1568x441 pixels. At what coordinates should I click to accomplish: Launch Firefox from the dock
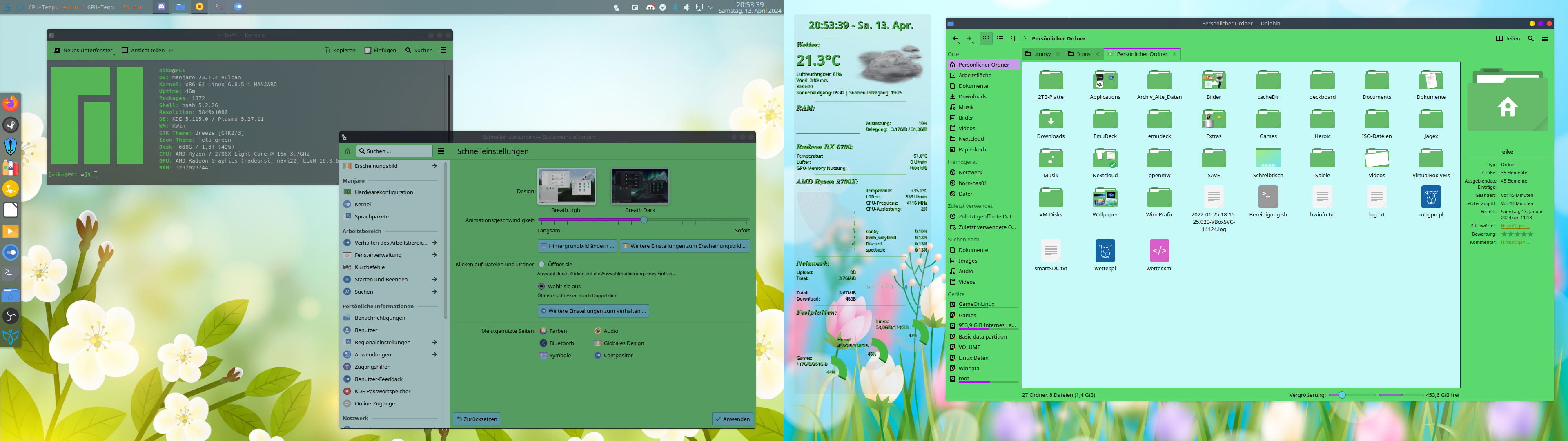10,104
